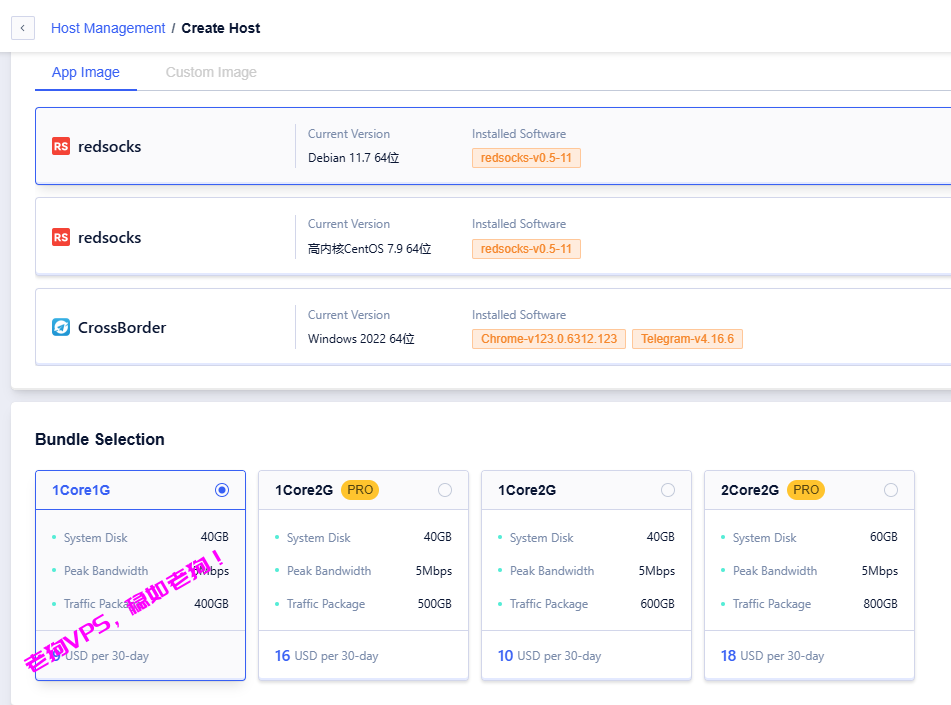Switch to the App Image tab
Viewport: 951px width, 705px height.
tap(86, 72)
